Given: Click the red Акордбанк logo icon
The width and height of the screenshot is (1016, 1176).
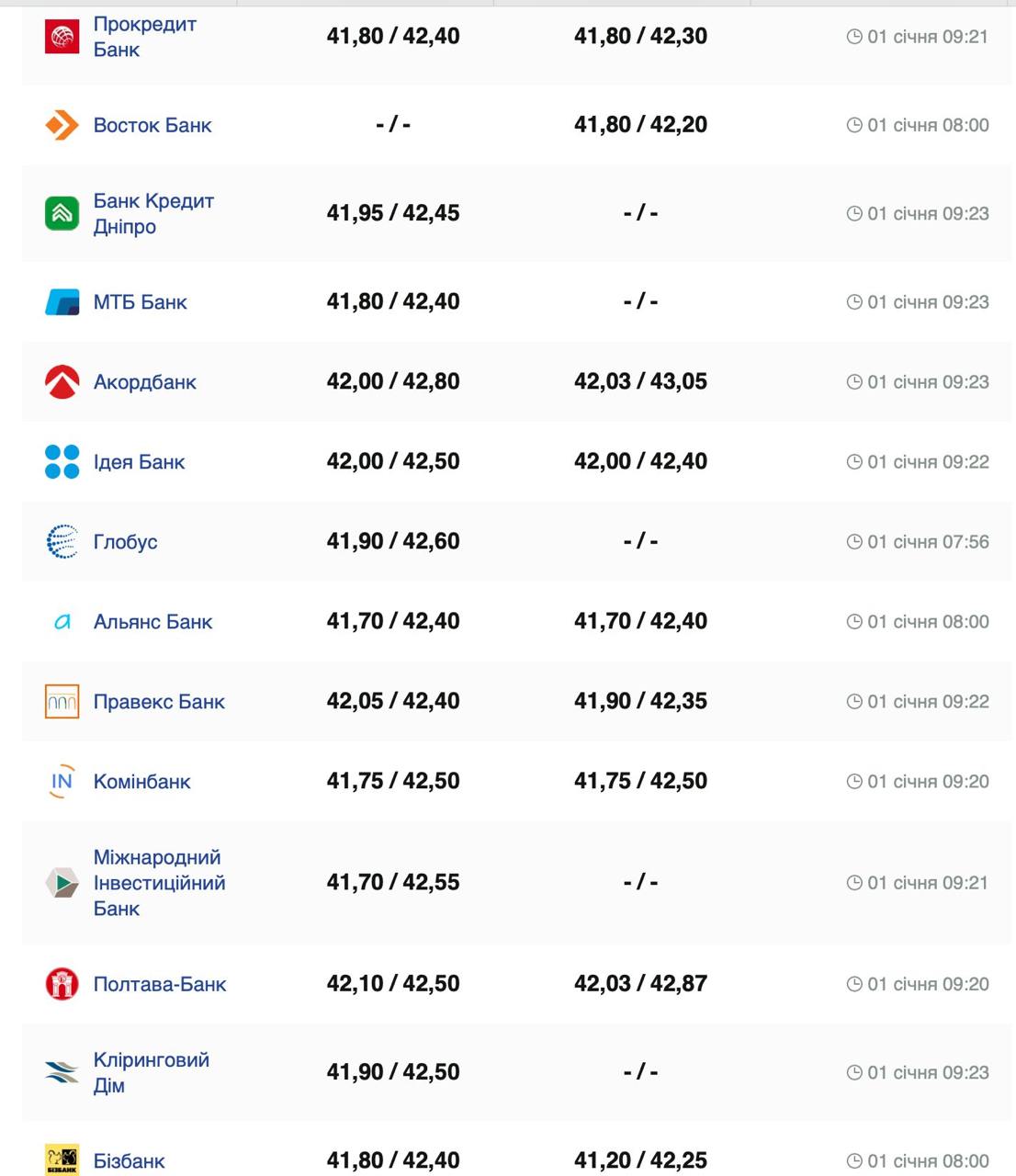Looking at the screenshot, I should coord(62,382).
